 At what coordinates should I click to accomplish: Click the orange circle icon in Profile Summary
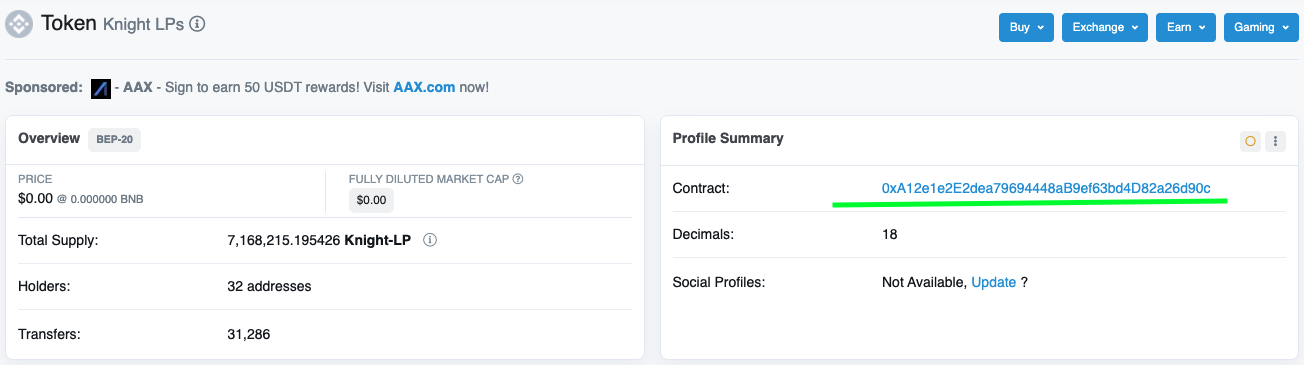(1250, 141)
